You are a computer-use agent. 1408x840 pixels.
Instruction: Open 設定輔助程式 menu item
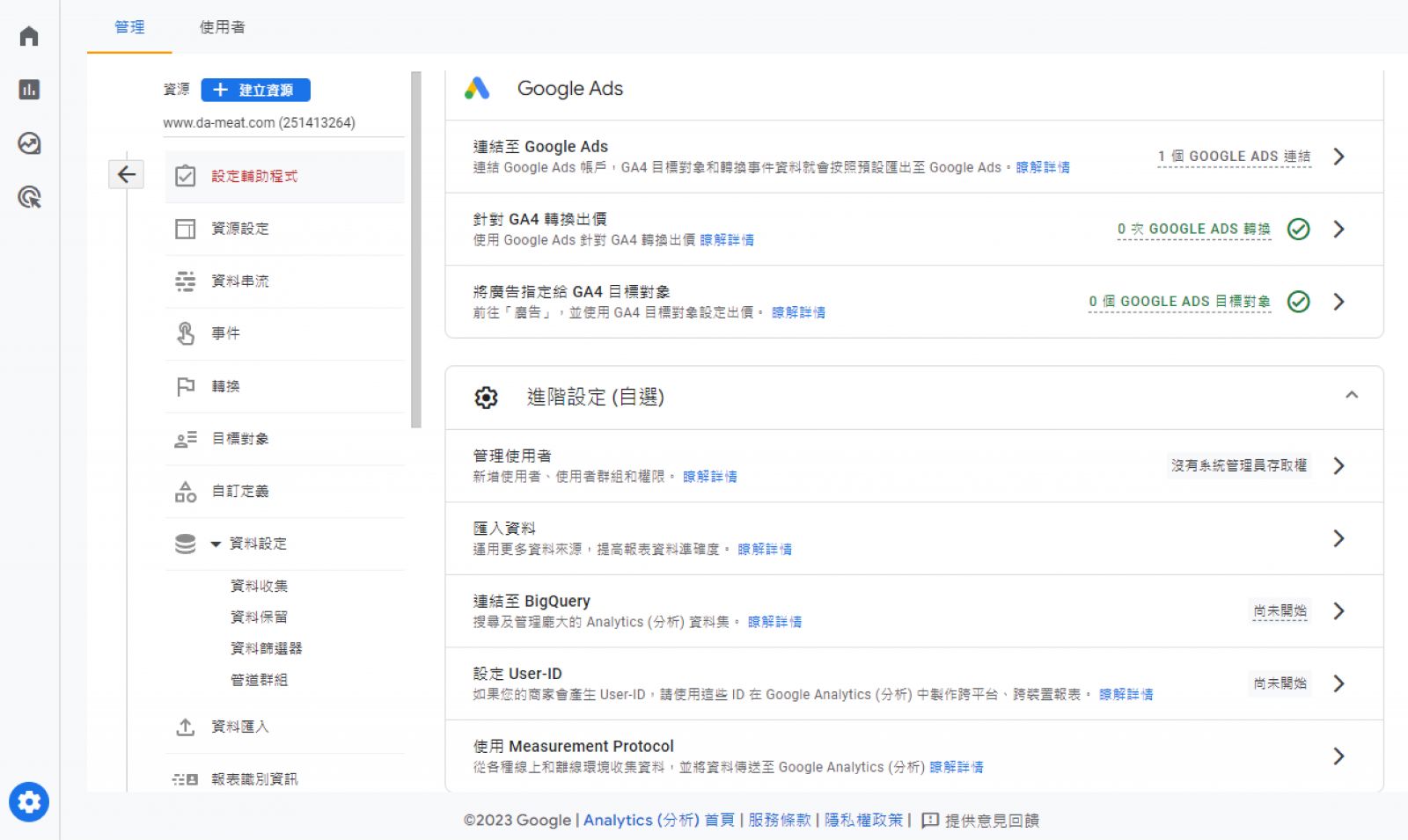click(284, 176)
